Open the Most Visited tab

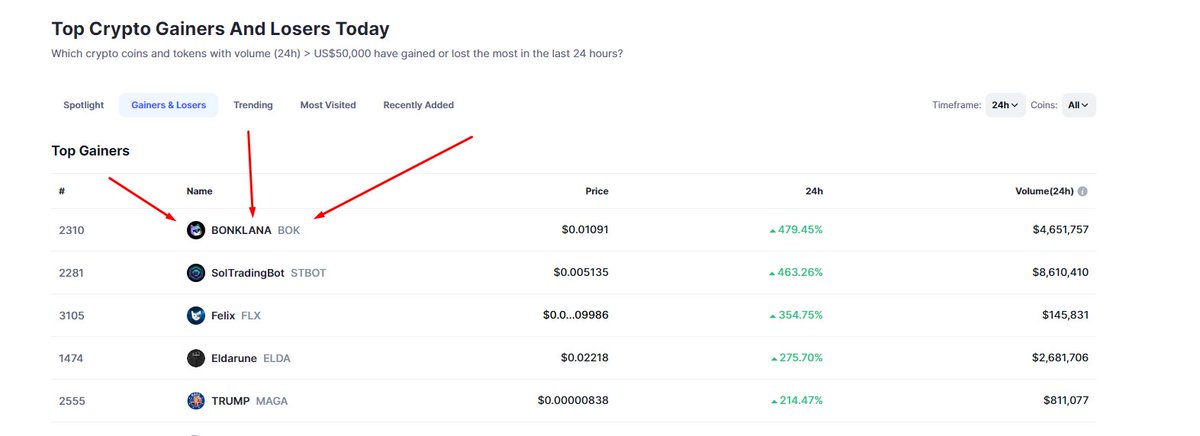click(x=328, y=105)
